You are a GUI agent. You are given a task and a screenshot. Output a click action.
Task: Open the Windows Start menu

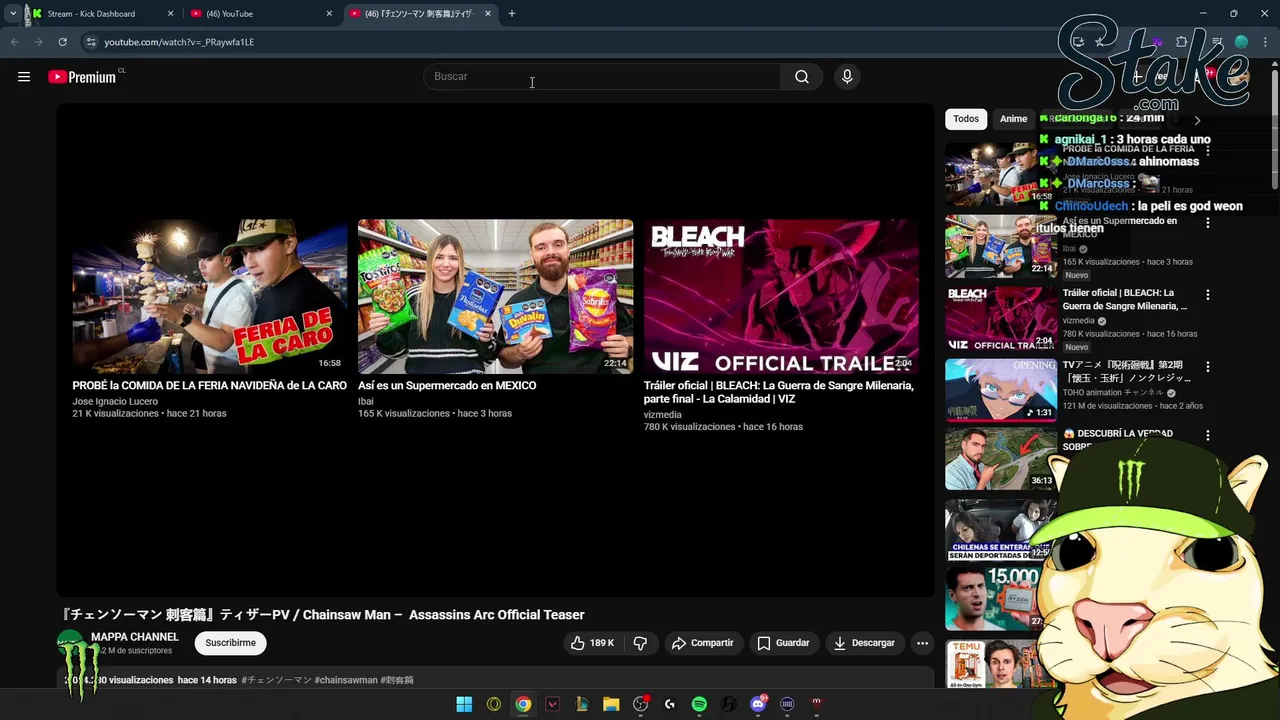(x=464, y=704)
